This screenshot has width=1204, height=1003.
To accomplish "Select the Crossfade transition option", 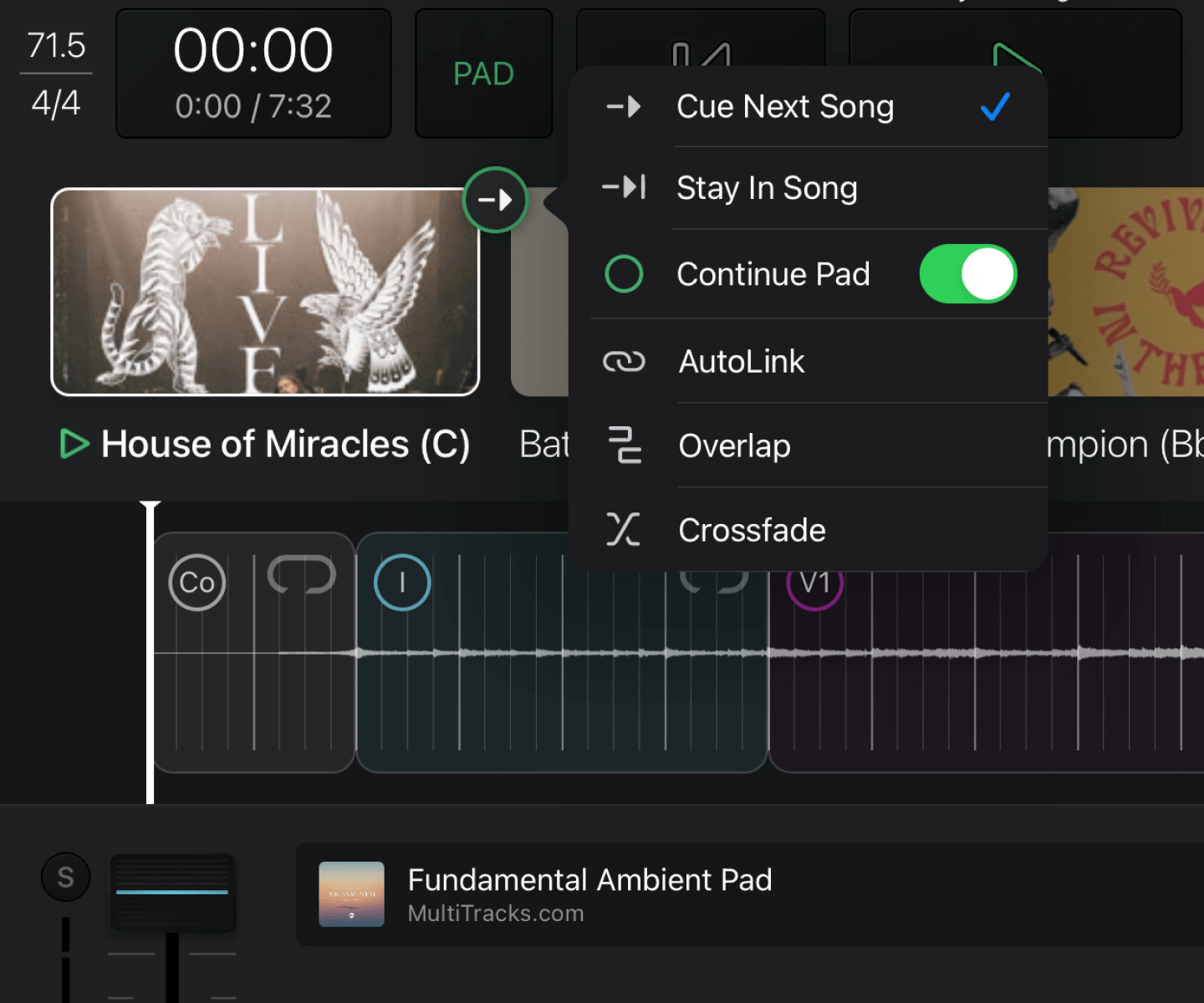I will pyautogui.click(x=751, y=529).
